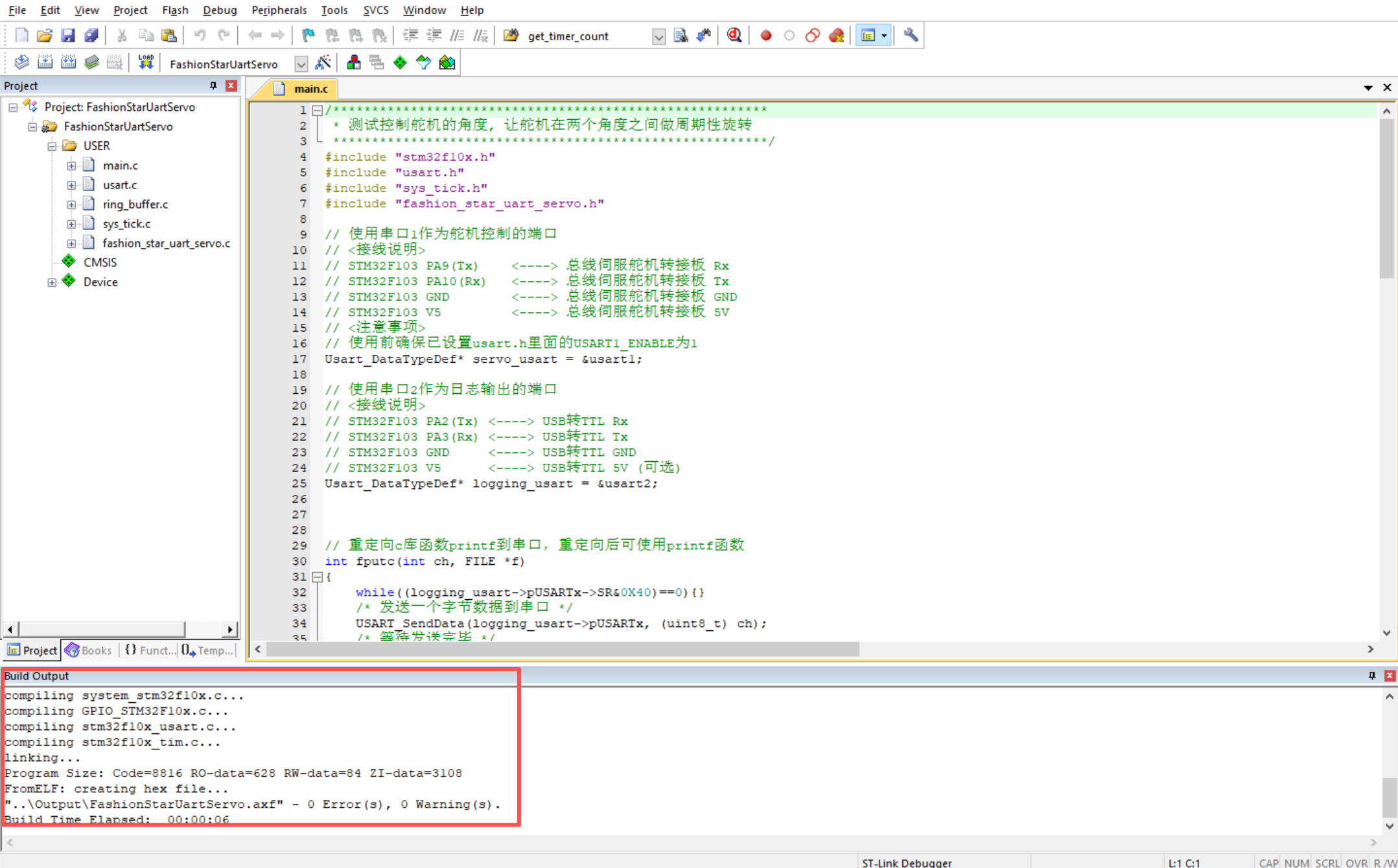
Task: Pin the Build Output panel
Action: click(x=1371, y=675)
